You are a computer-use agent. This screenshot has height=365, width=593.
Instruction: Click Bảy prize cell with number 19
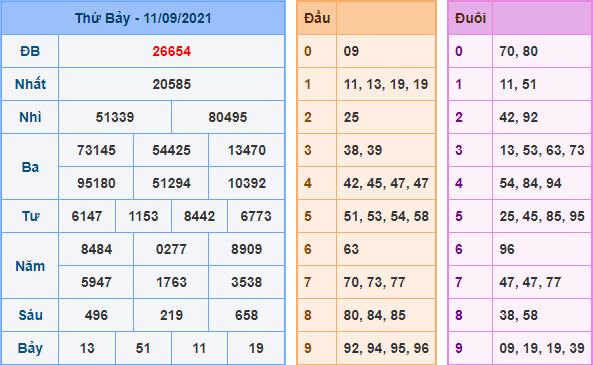(256, 348)
